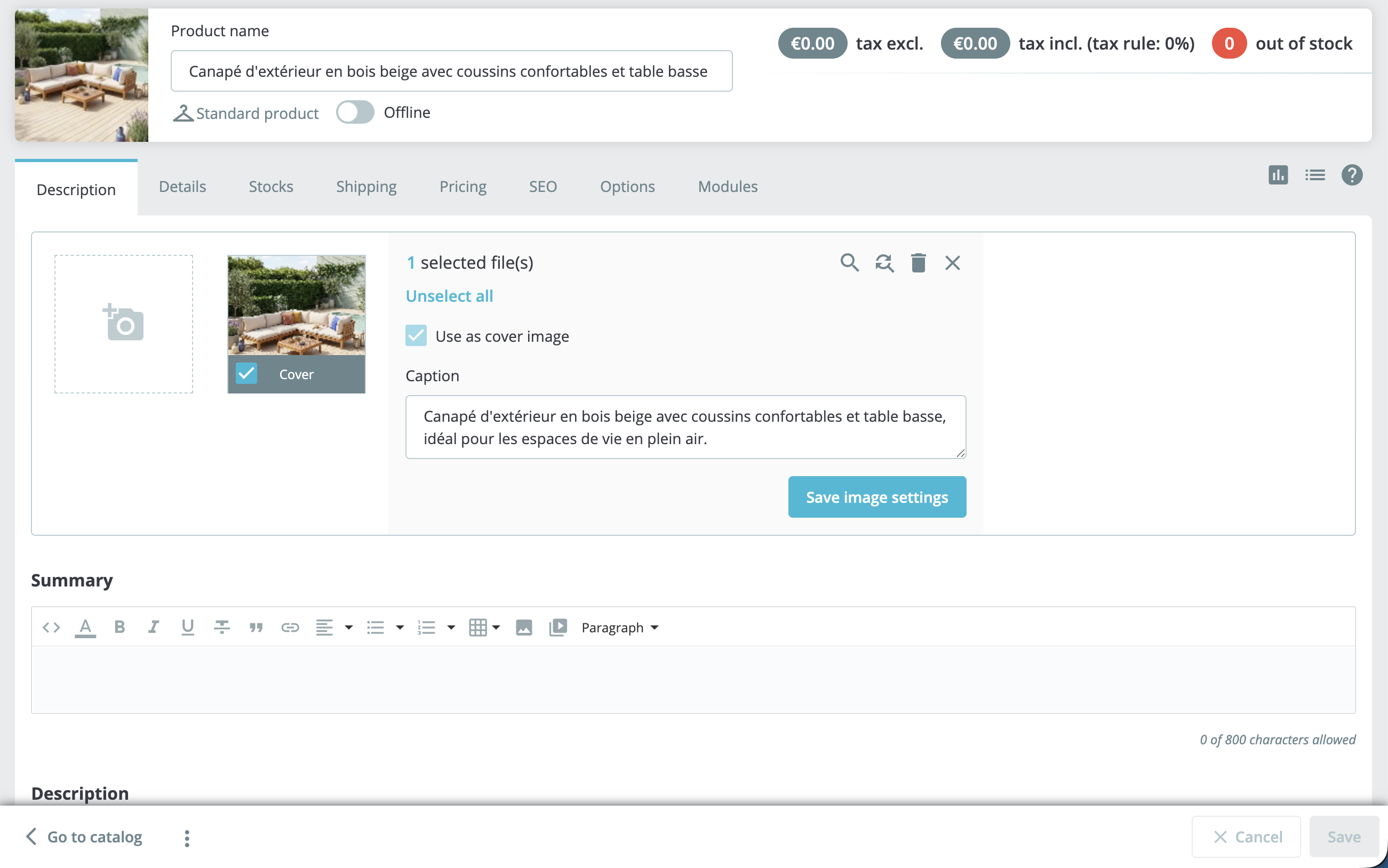Uncheck the Cover checkbox on the thumbnail
This screenshot has height=868, width=1388.
246,374
